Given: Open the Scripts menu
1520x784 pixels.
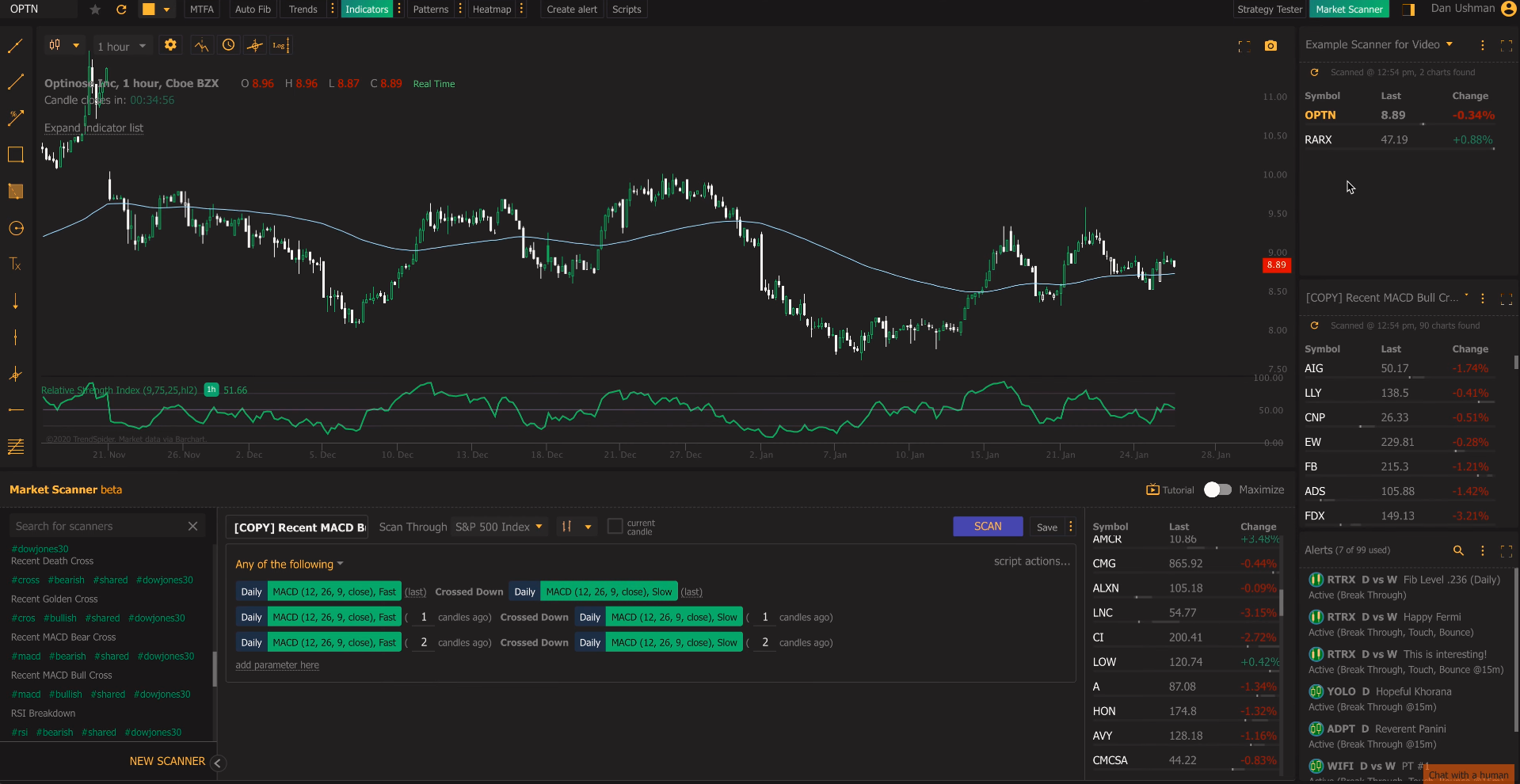Looking at the screenshot, I should 627,10.
